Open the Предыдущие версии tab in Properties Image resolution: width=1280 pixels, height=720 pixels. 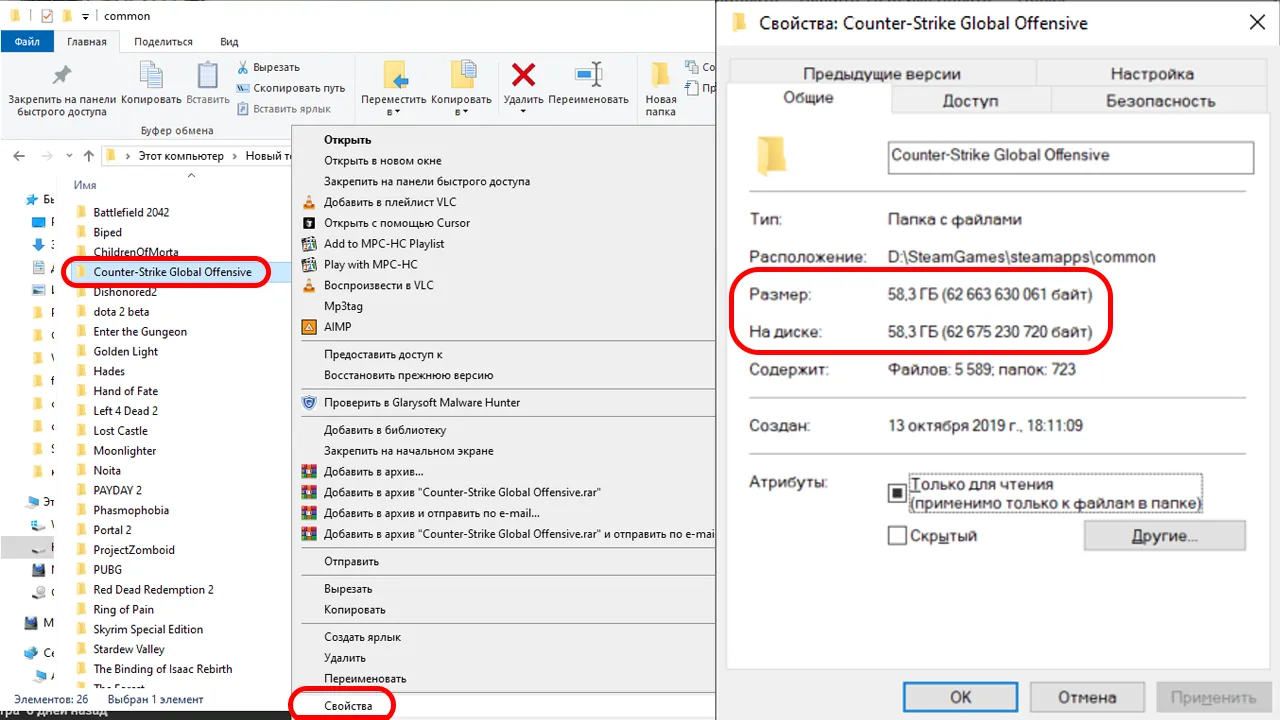(x=882, y=74)
